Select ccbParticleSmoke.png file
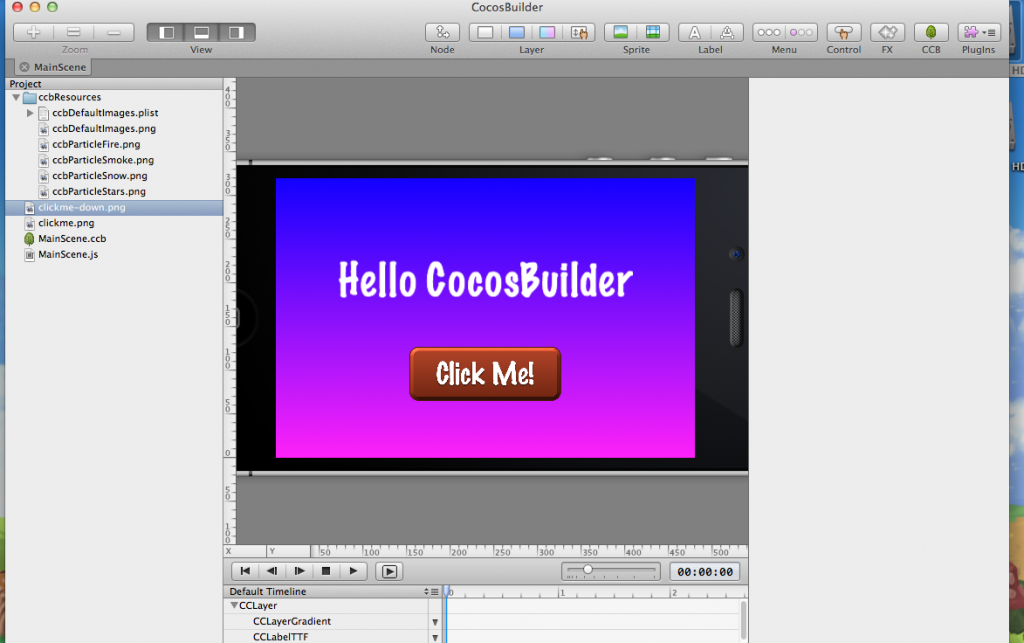 coord(103,160)
